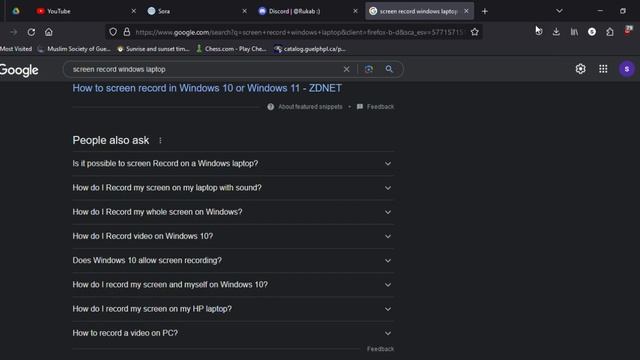Open Muslim Society of Guelph bookmark
The height and width of the screenshot is (360, 640).
[x=74, y=49]
